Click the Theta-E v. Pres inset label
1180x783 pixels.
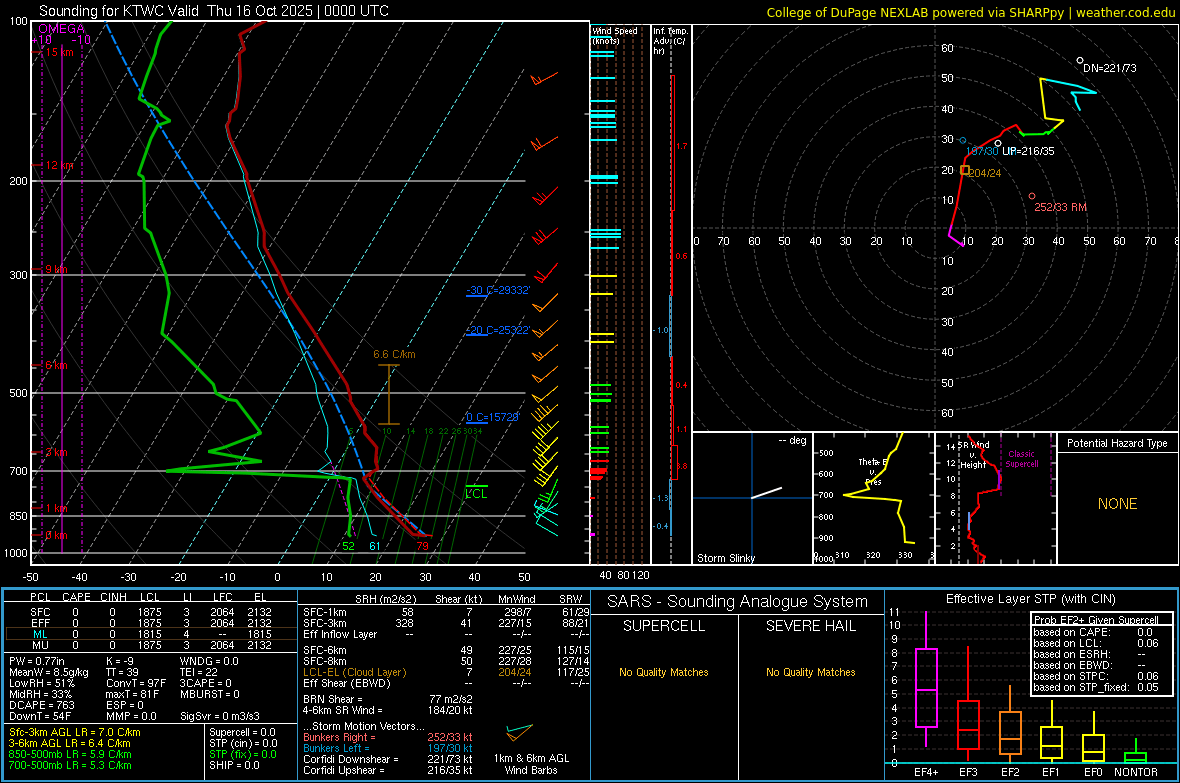point(873,471)
